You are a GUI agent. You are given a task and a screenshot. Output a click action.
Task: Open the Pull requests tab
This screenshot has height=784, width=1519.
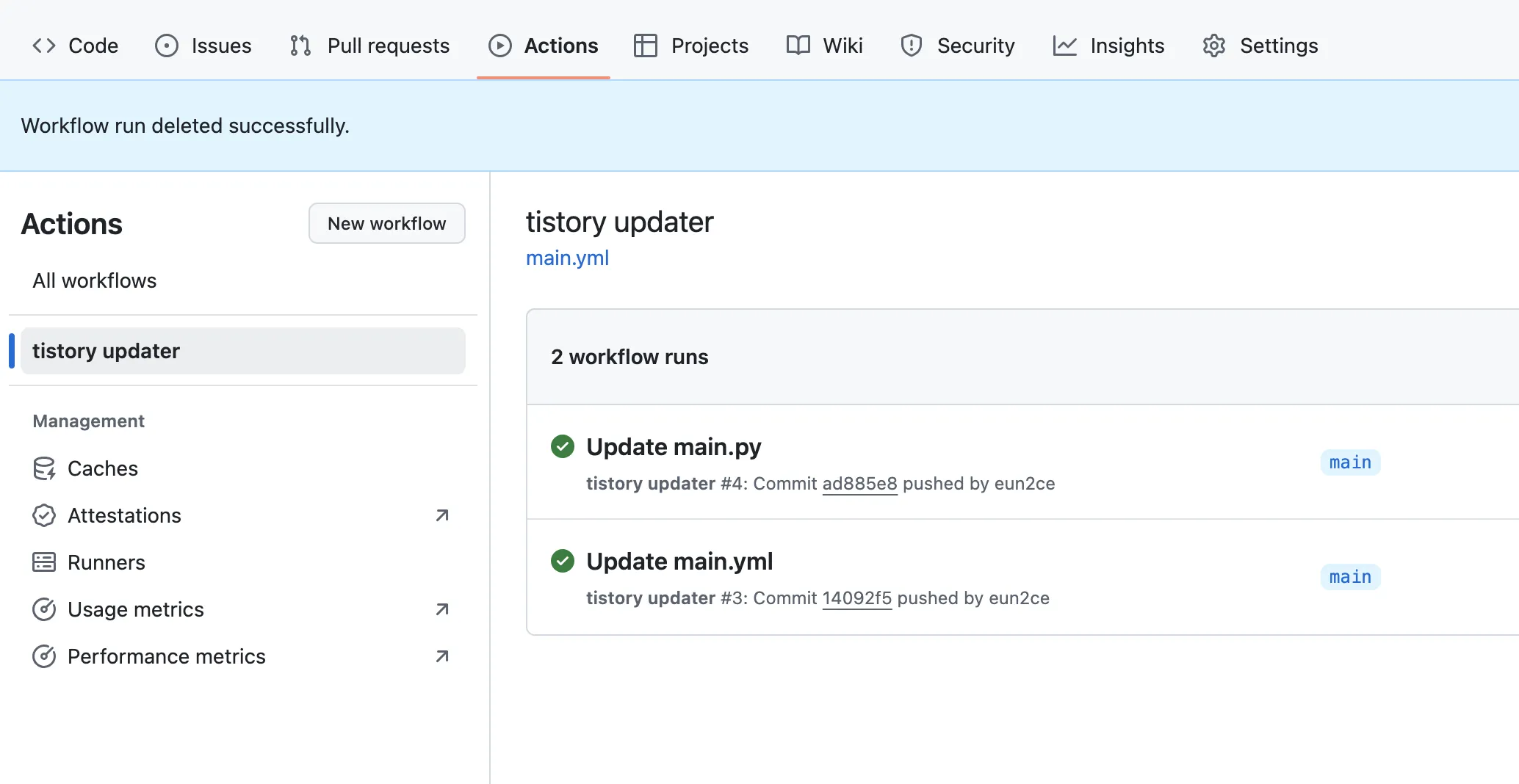pyautogui.click(x=388, y=46)
